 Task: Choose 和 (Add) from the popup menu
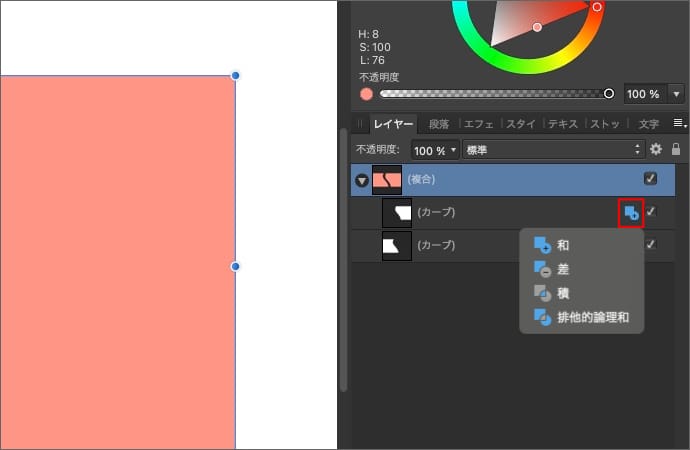point(563,245)
